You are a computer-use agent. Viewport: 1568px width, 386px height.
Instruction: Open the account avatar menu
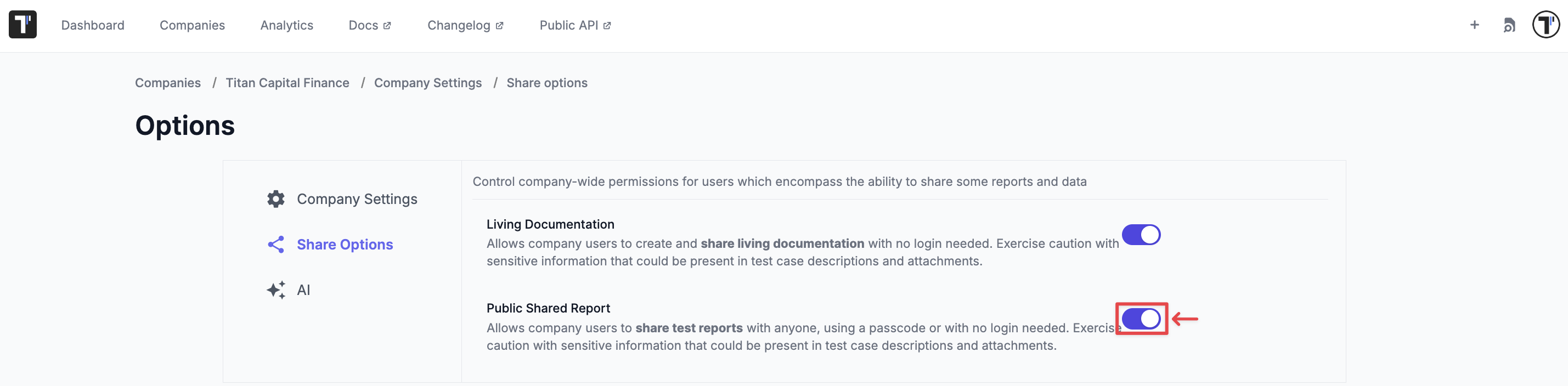[x=1546, y=25]
